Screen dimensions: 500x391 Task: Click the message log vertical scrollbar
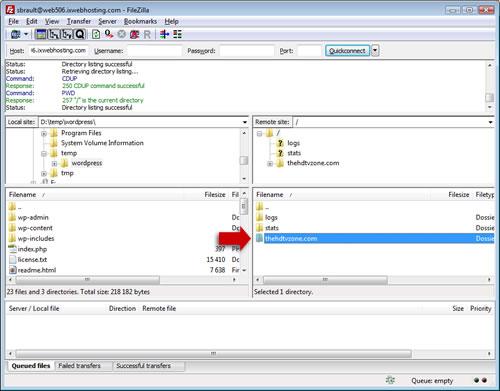(489, 86)
